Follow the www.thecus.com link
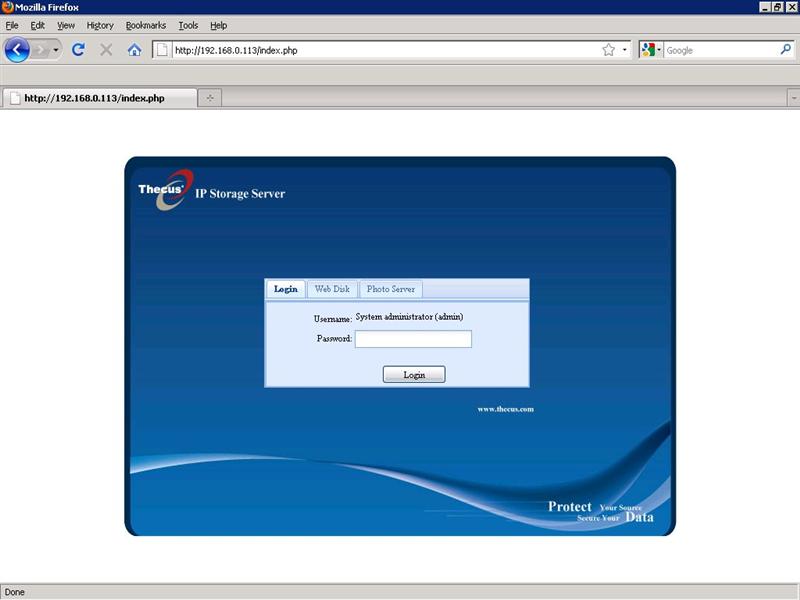The image size is (800, 600). point(505,409)
